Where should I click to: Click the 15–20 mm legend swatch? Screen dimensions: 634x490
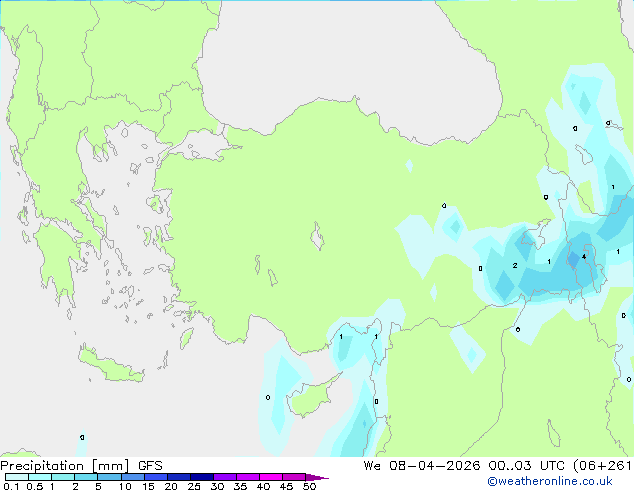pos(156,477)
